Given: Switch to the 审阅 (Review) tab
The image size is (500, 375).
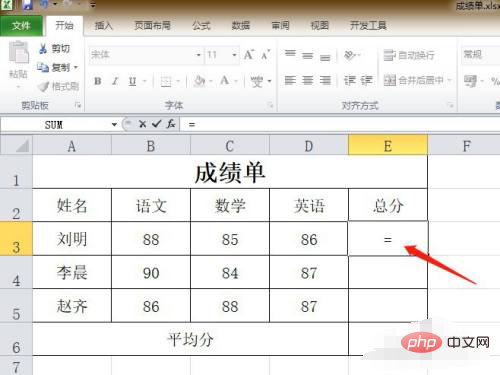Looking at the screenshot, I should [280, 26].
